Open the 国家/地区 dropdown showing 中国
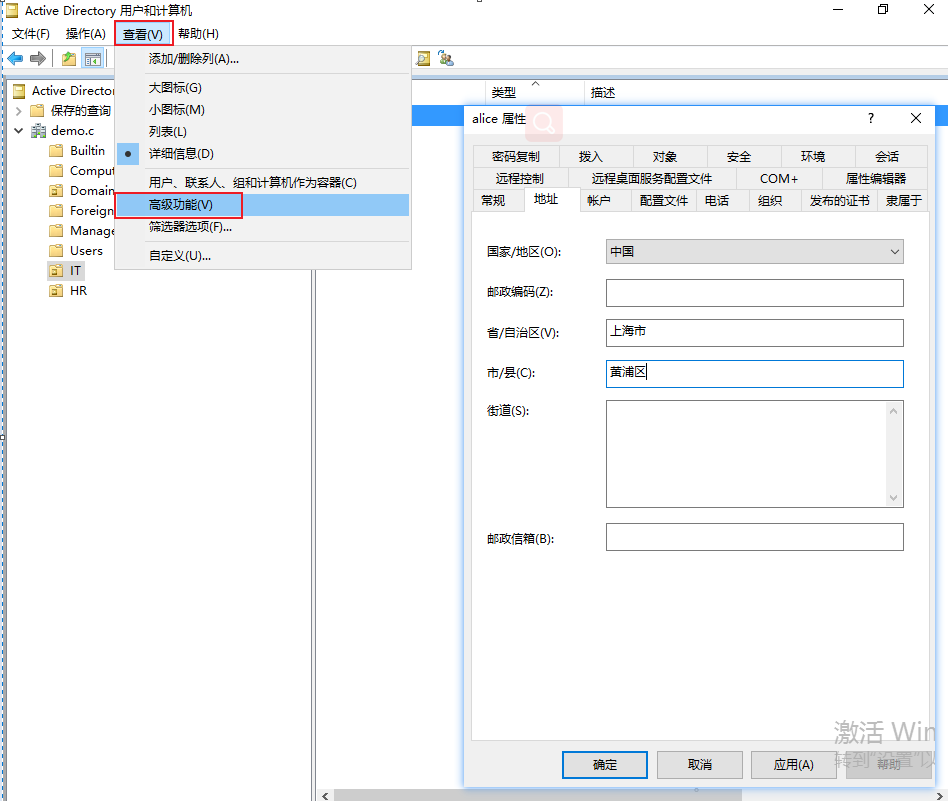The height and width of the screenshot is (801, 948). (x=893, y=251)
